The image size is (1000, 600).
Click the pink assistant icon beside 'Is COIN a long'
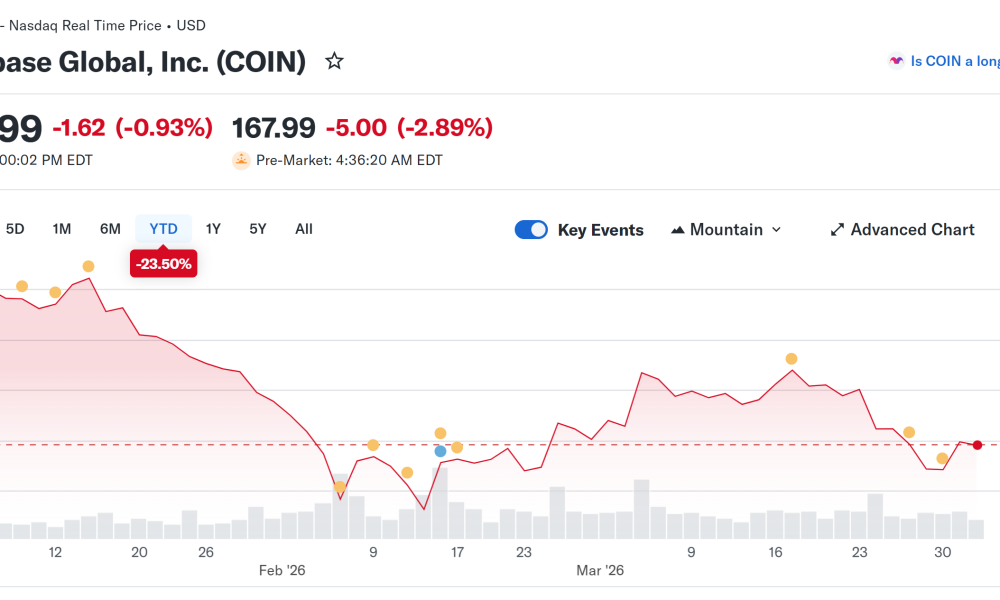[x=896, y=61]
